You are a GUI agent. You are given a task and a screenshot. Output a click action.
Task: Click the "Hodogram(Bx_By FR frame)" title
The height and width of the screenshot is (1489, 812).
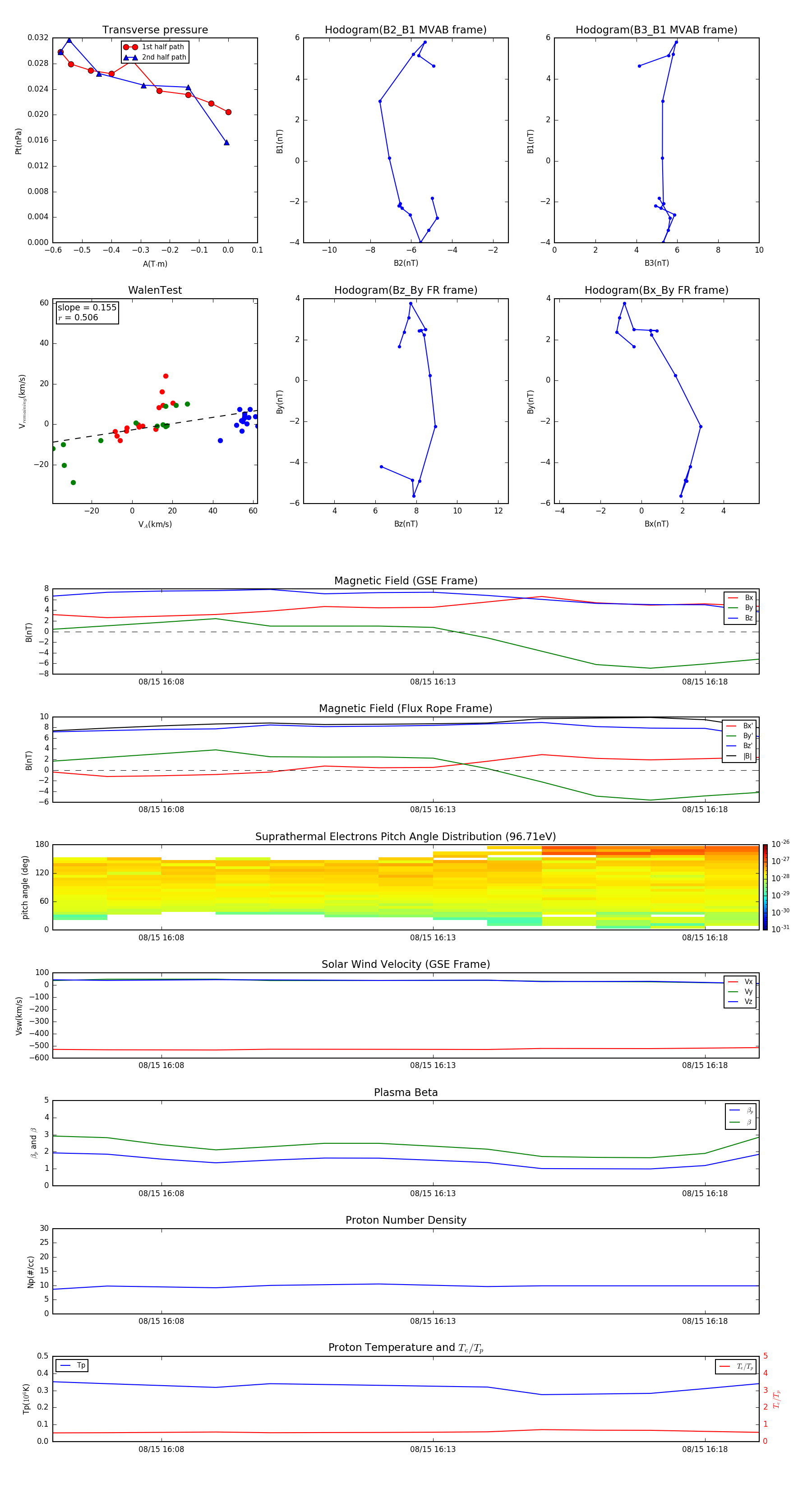click(x=656, y=290)
